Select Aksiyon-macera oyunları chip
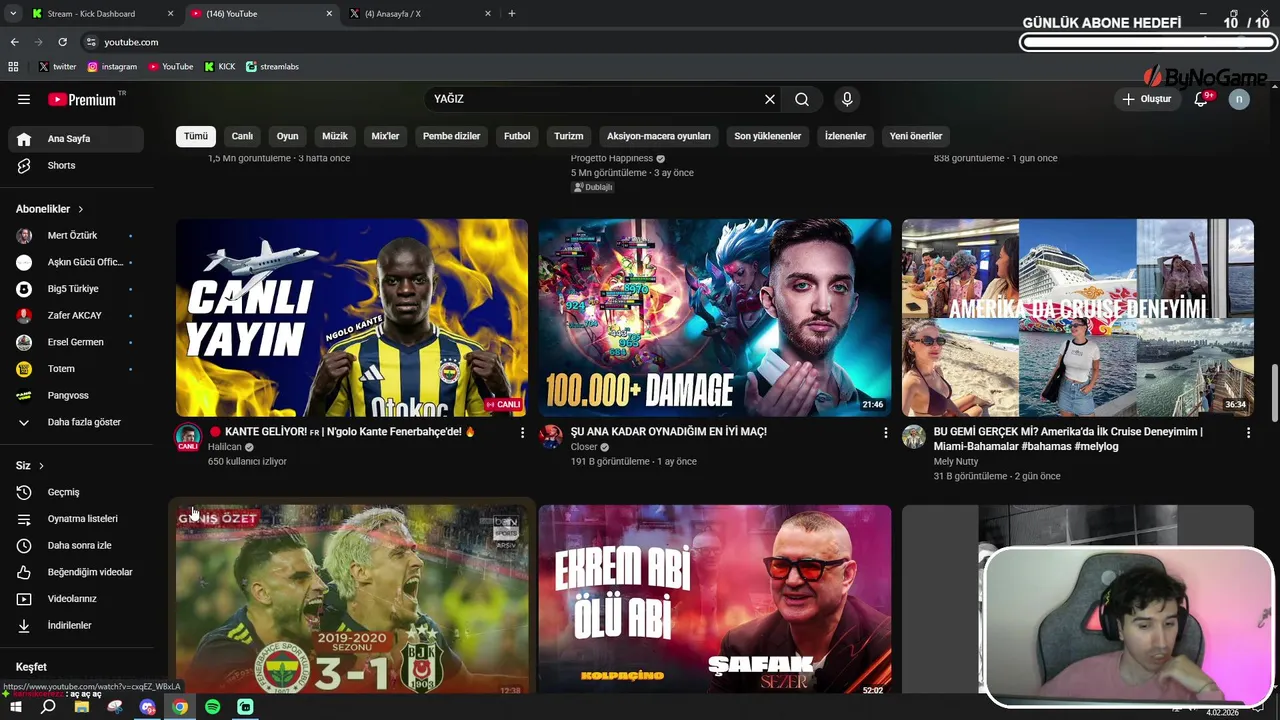Screen dimensions: 1280x720 (659, 136)
